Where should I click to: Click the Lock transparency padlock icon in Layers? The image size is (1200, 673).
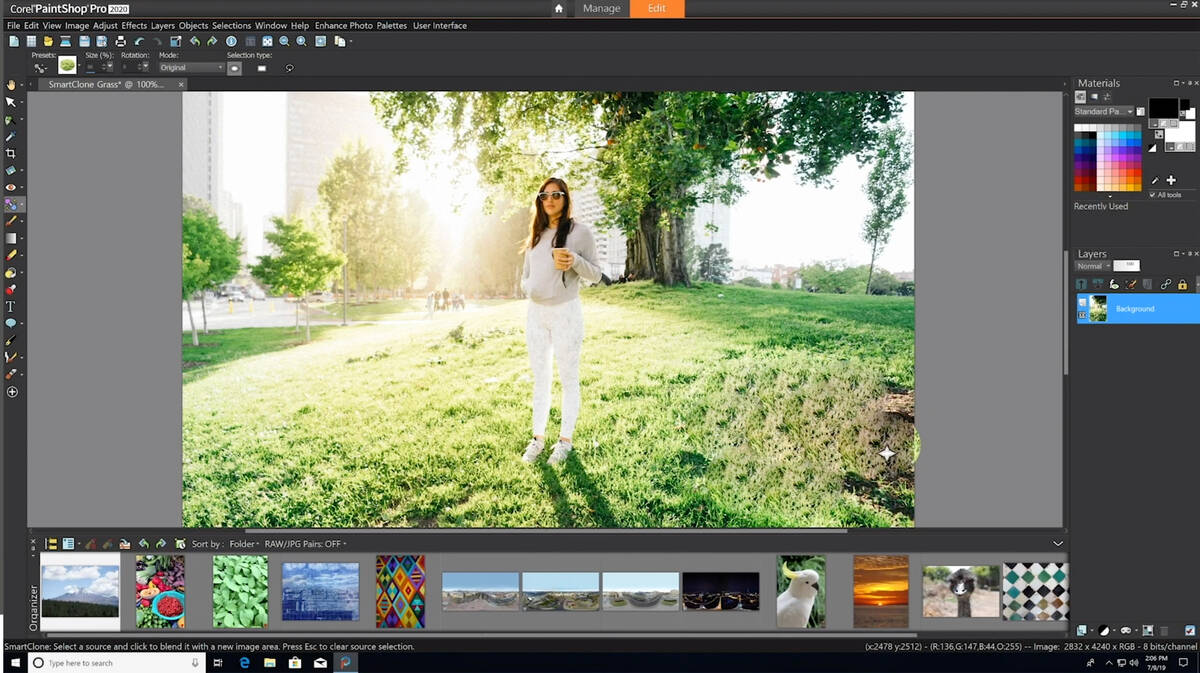click(1182, 285)
